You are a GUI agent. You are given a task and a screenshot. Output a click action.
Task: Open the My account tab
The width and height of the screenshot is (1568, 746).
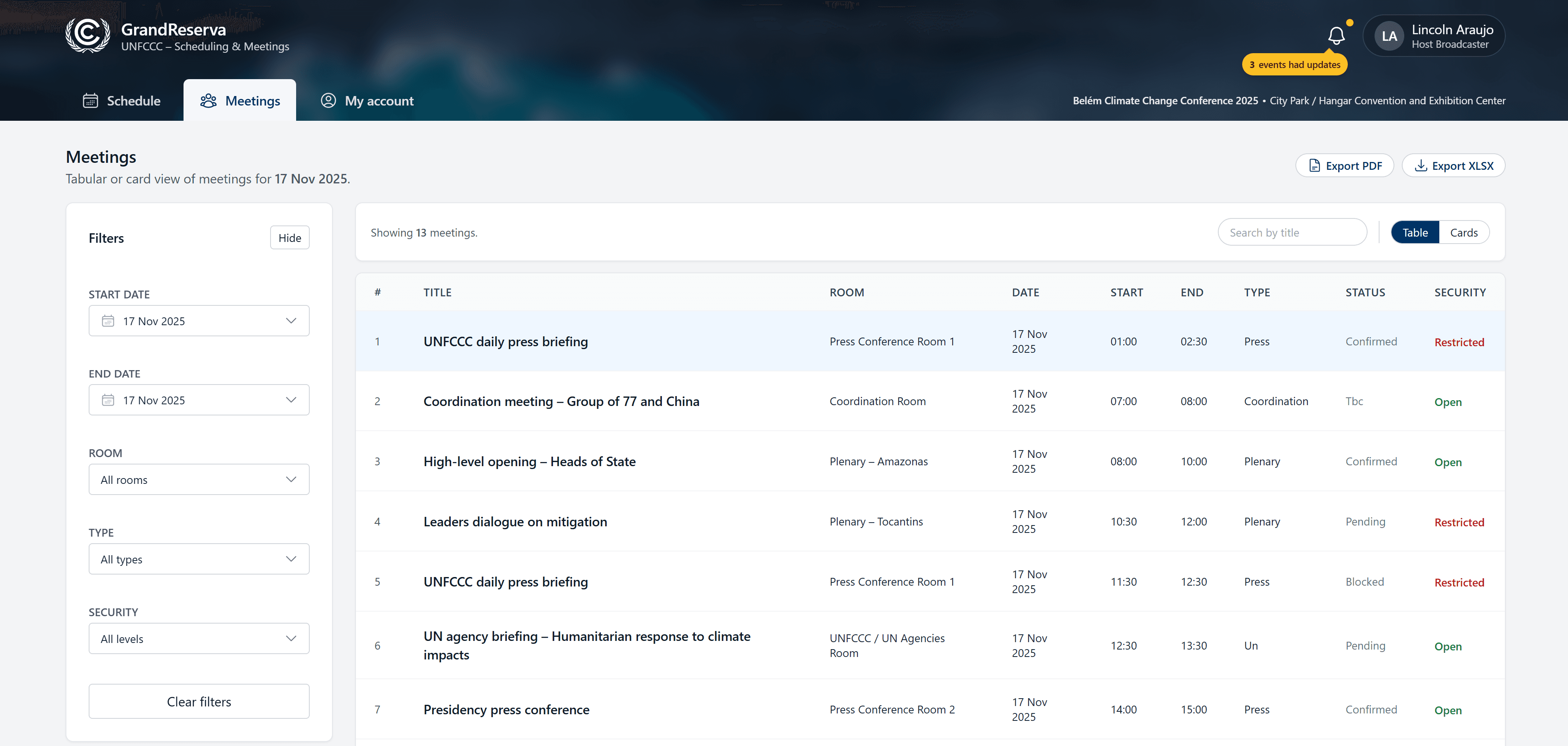[x=367, y=101]
